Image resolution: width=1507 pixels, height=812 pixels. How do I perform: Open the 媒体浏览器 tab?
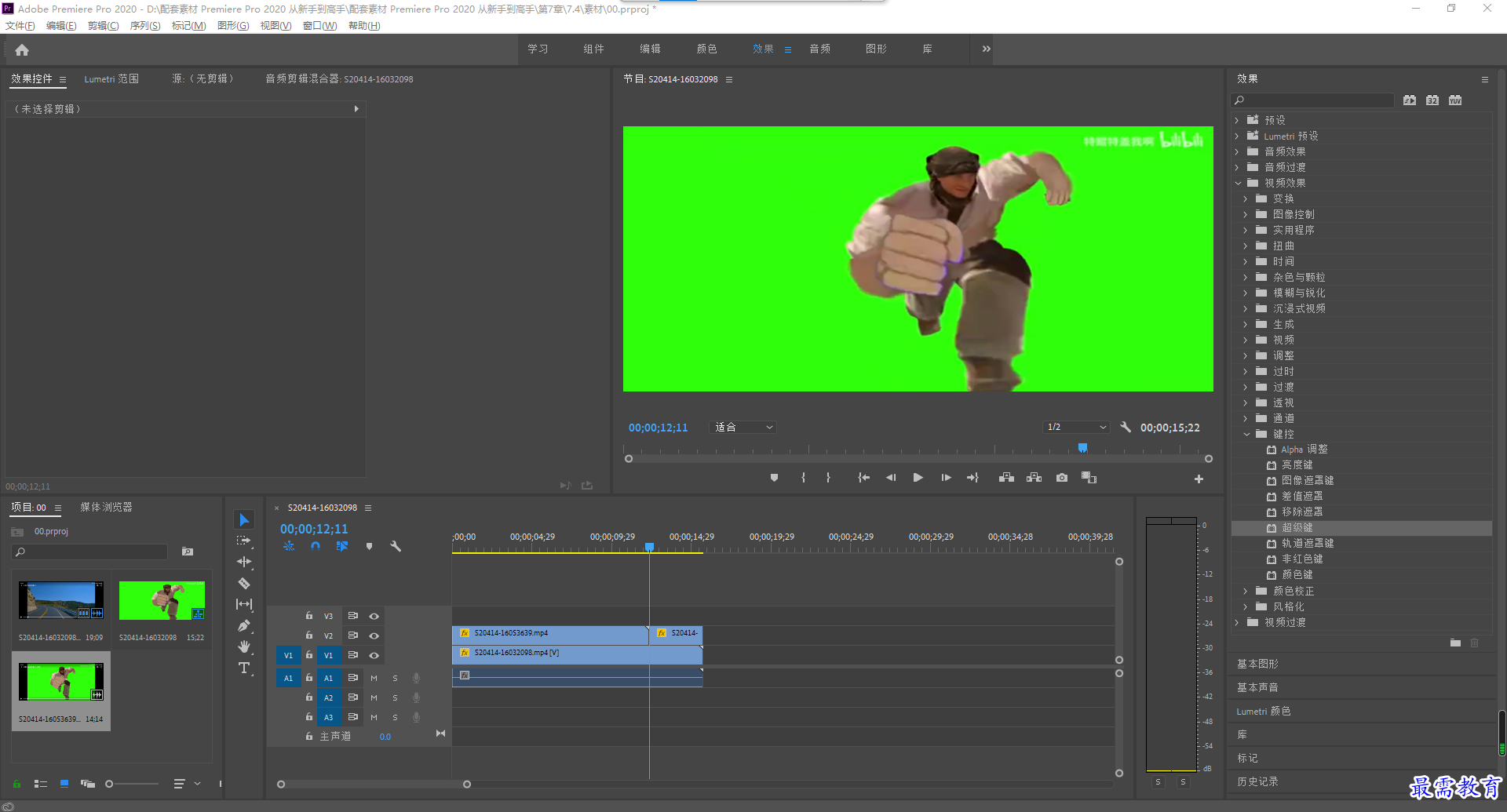106,508
